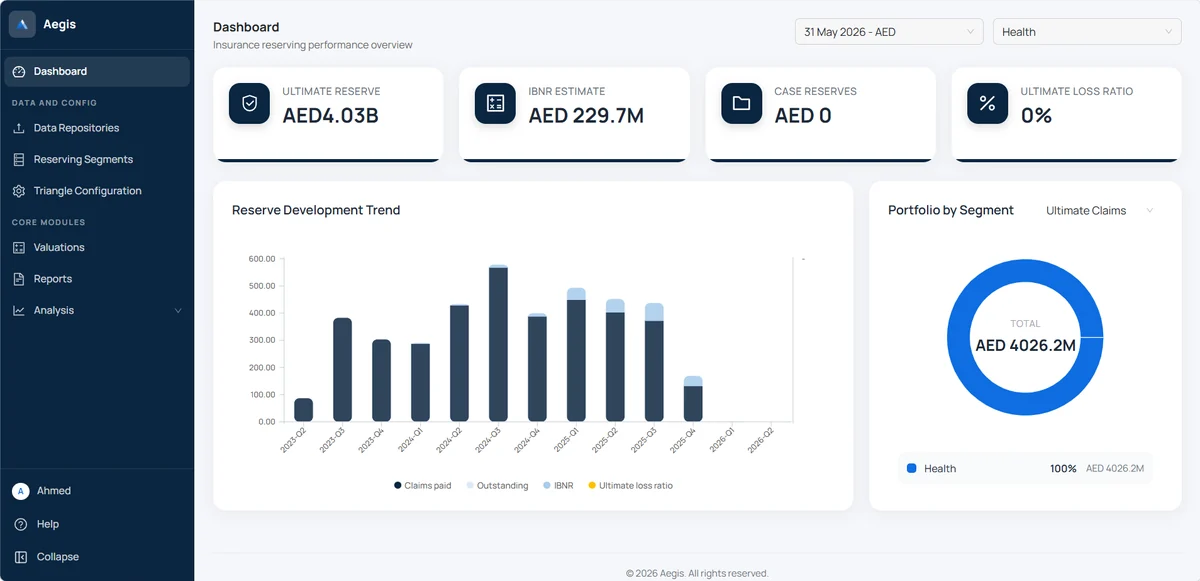The width and height of the screenshot is (1200, 581).
Task: Click the Ultimate Reserve shield icon
Action: coord(249,103)
